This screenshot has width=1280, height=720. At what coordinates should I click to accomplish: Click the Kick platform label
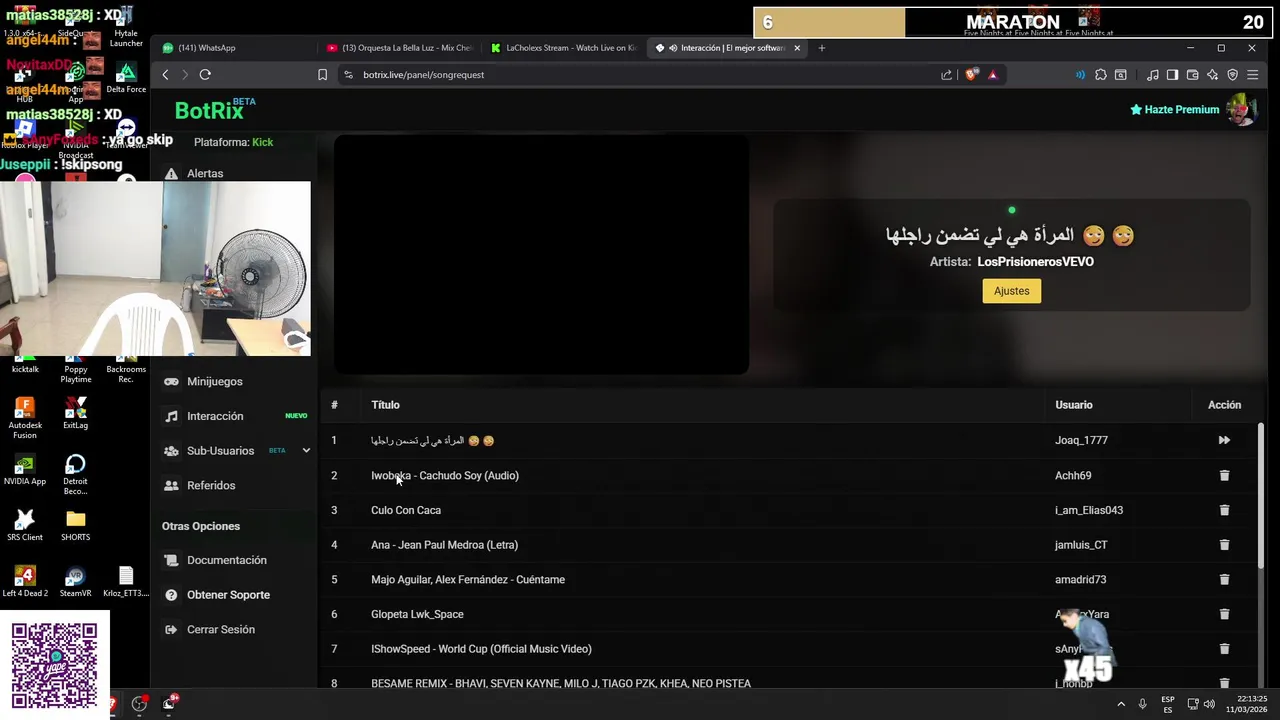click(x=262, y=142)
